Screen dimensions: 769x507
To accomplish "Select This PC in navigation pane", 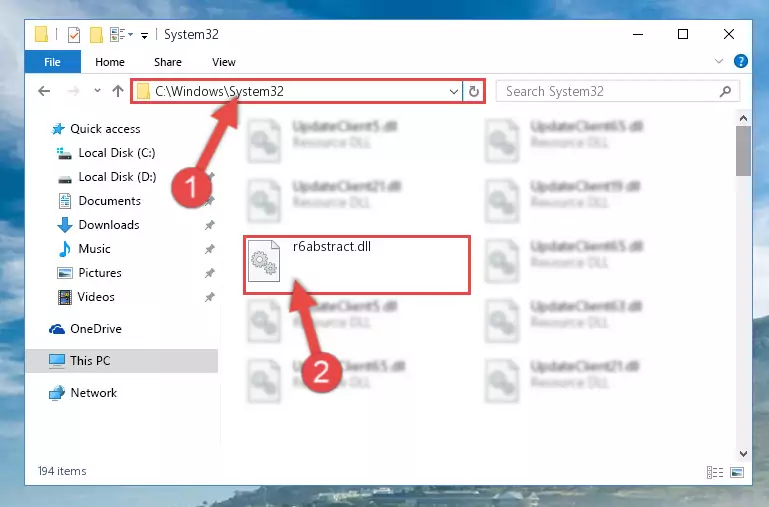I will pyautogui.click(x=122, y=361).
